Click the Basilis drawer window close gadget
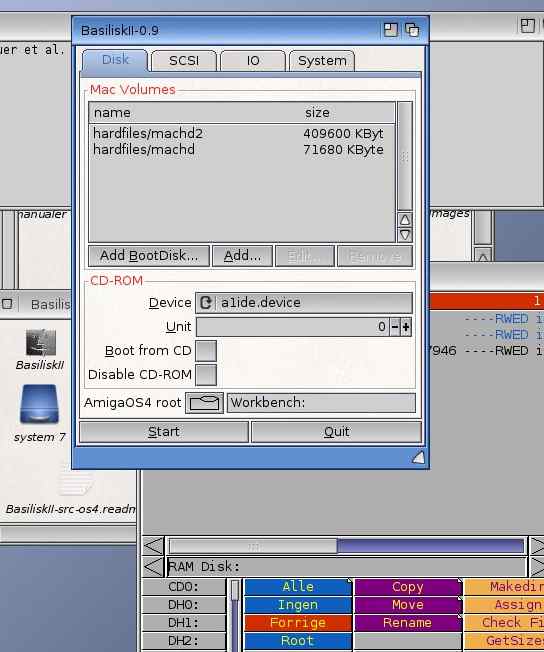544x652 pixels. coord(7,304)
